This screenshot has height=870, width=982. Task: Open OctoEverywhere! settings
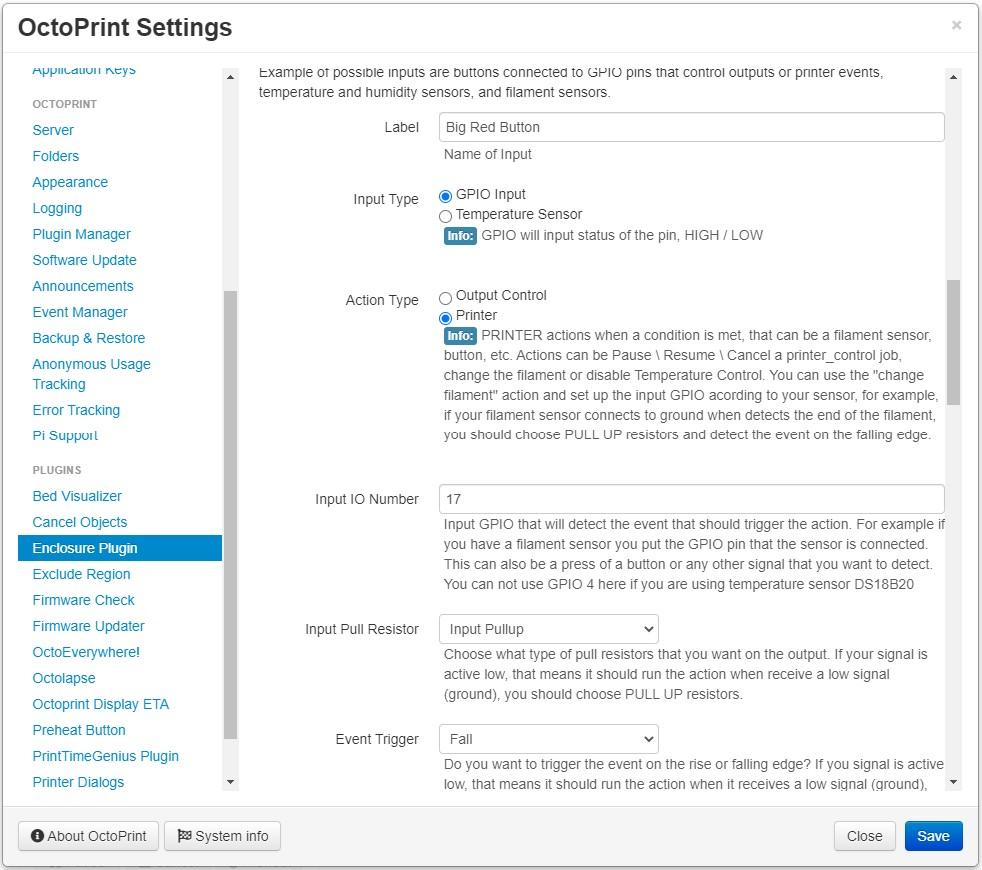(x=86, y=652)
